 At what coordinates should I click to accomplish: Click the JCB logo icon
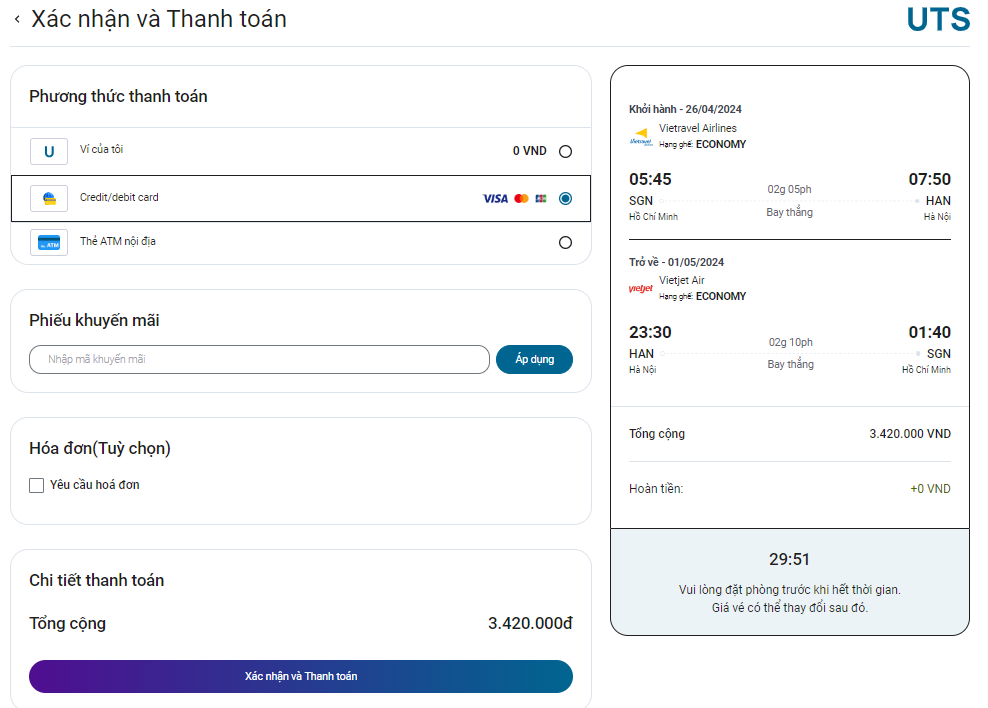(x=541, y=199)
